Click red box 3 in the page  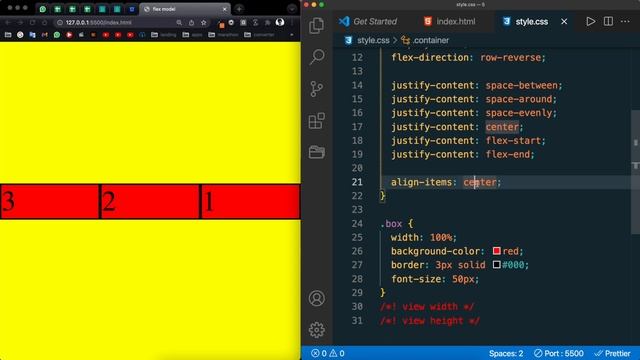click(x=50, y=202)
